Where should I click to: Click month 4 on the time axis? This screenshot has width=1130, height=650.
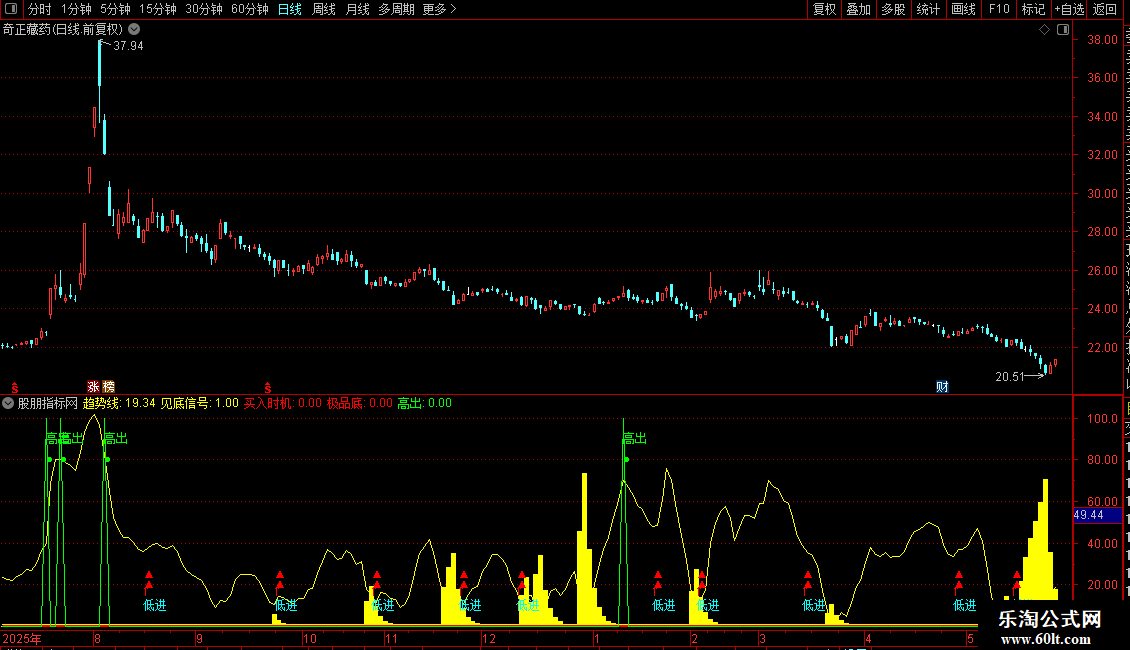[x=868, y=638]
